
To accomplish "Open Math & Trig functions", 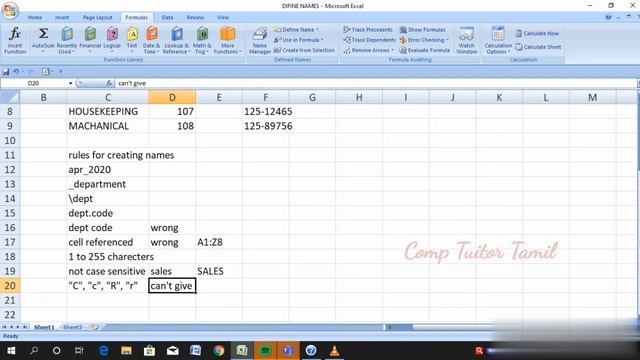I will (202, 40).
